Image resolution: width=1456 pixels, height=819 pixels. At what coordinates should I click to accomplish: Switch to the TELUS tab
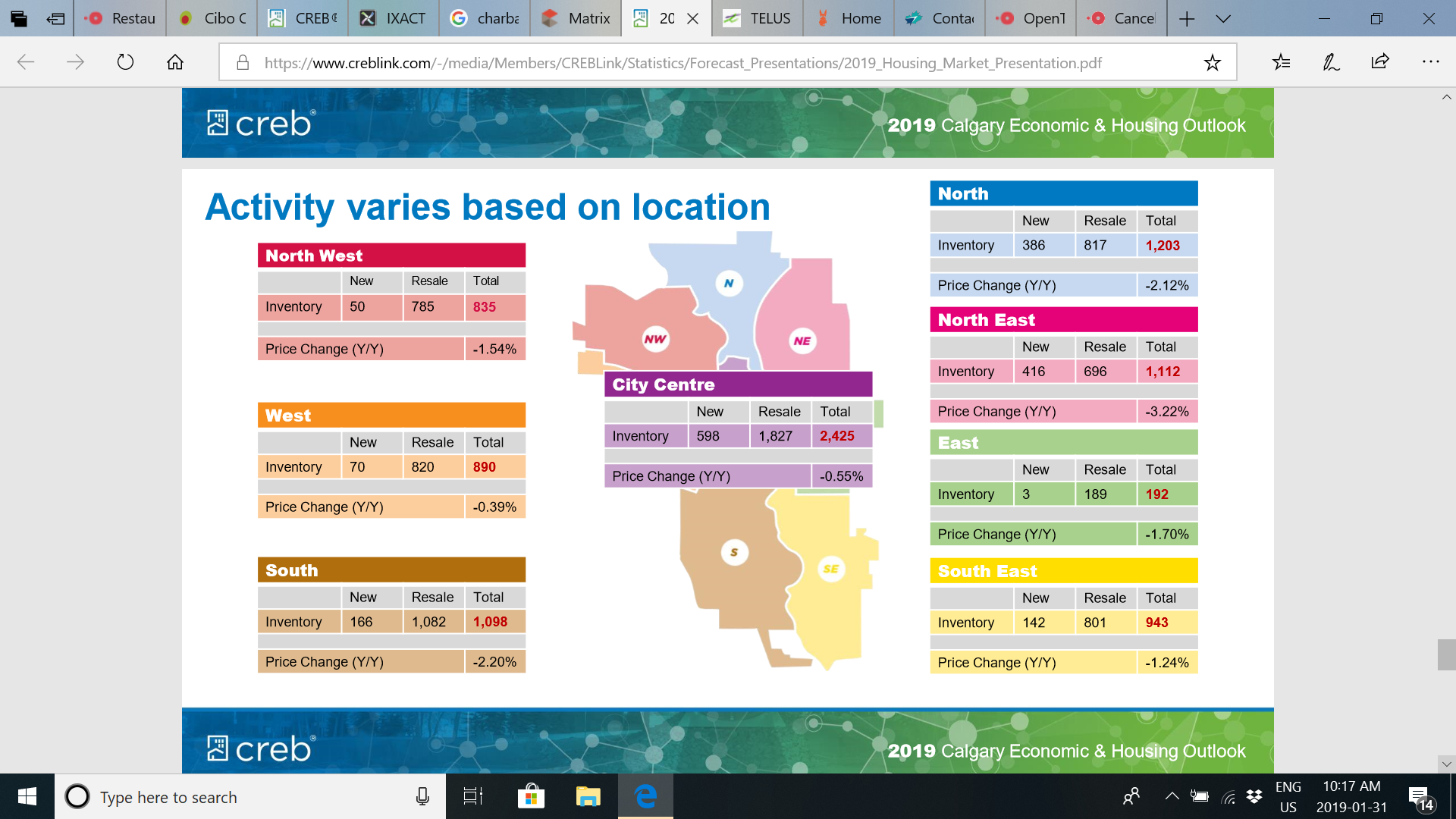(x=757, y=18)
